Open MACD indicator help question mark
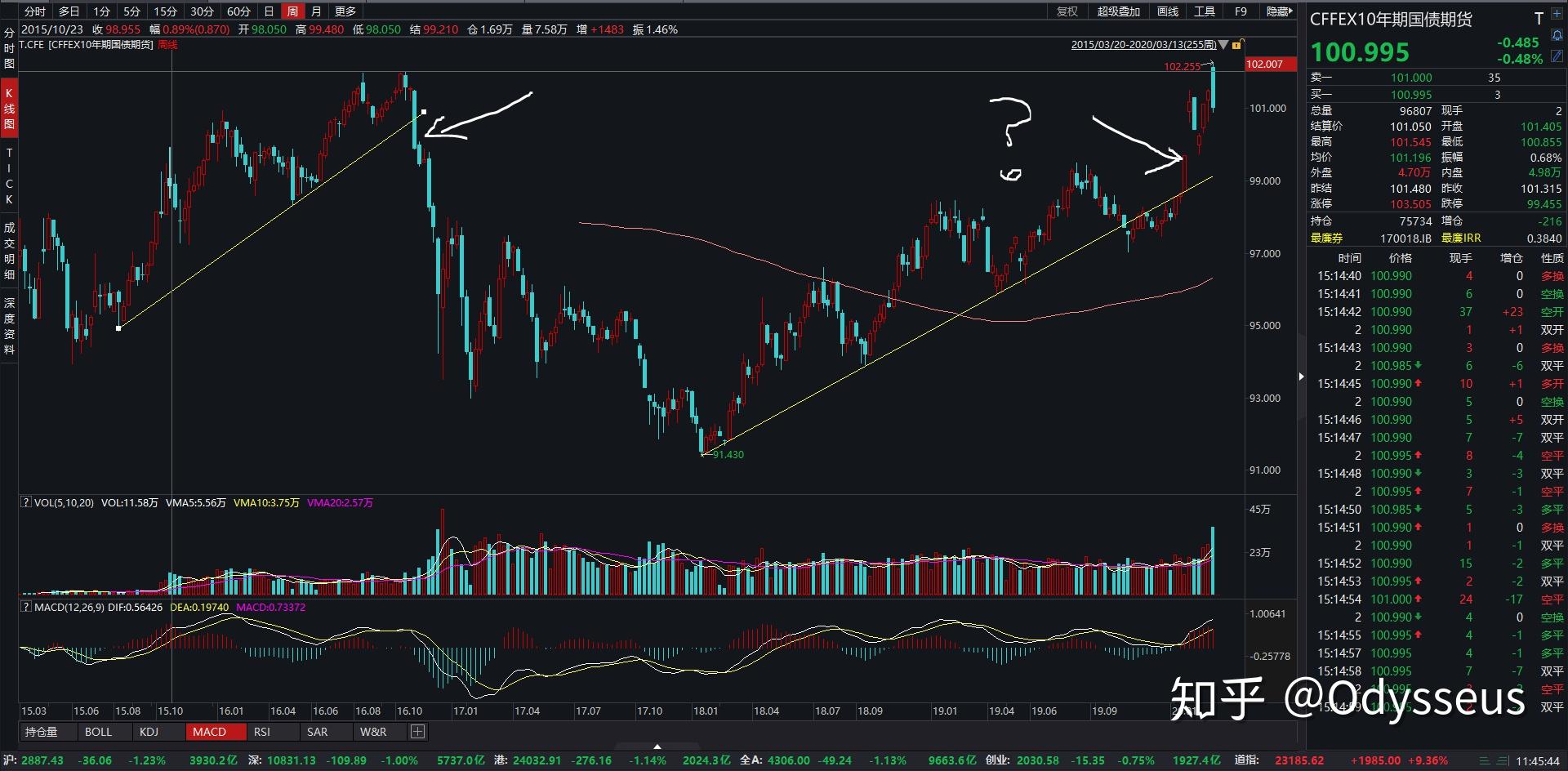 tap(26, 607)
